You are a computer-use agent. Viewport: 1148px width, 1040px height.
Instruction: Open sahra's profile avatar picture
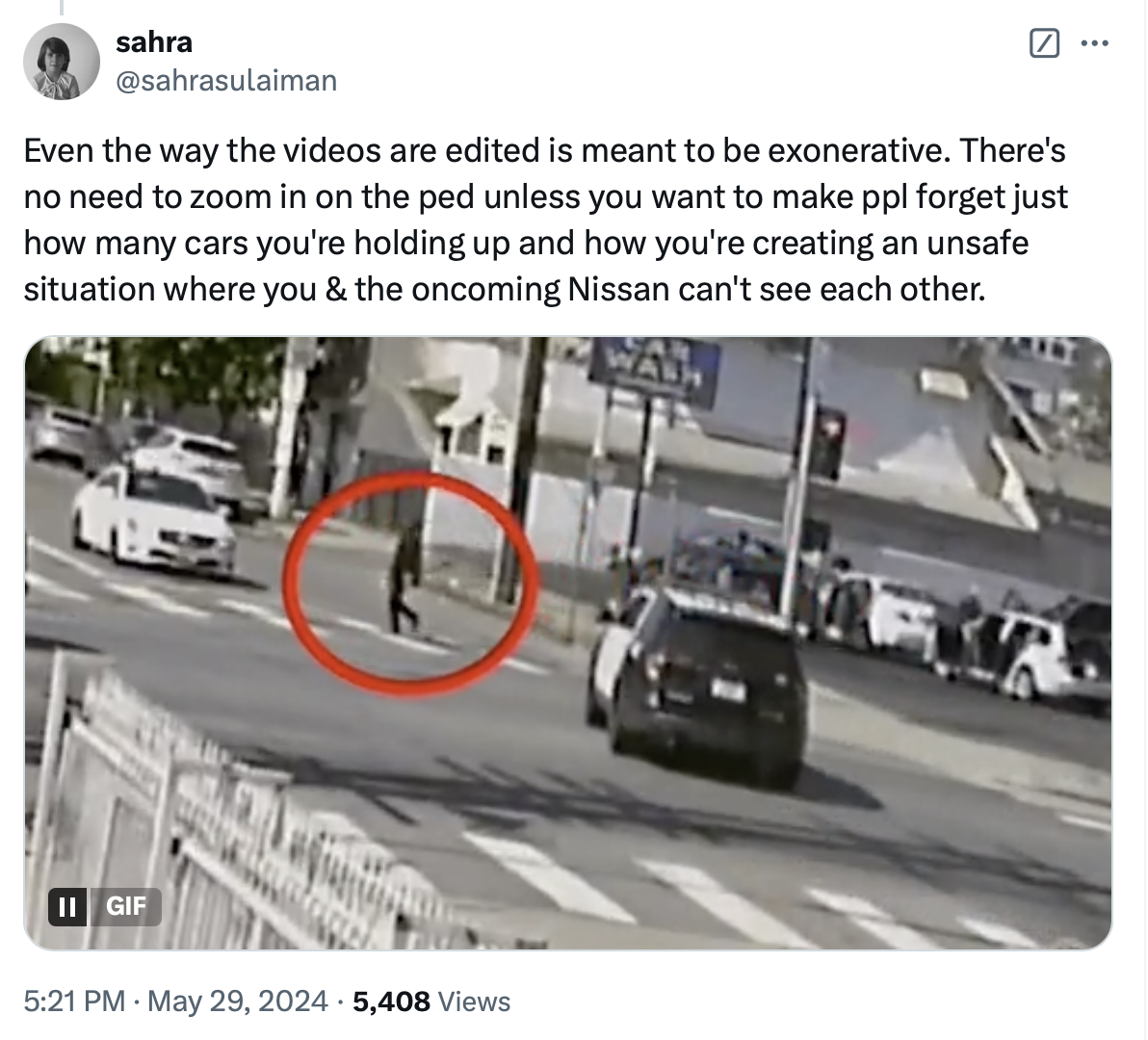click(62, 62)
